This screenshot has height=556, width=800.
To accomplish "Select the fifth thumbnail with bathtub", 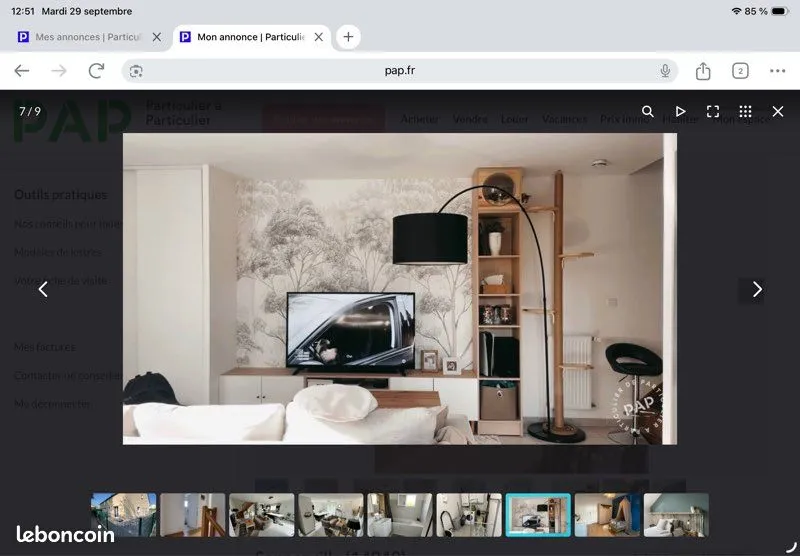I will [x=400, y=515].
